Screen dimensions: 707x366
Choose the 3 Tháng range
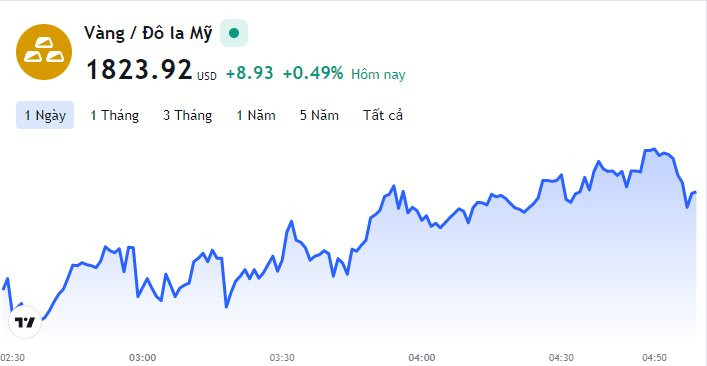(x=188, y=115)
